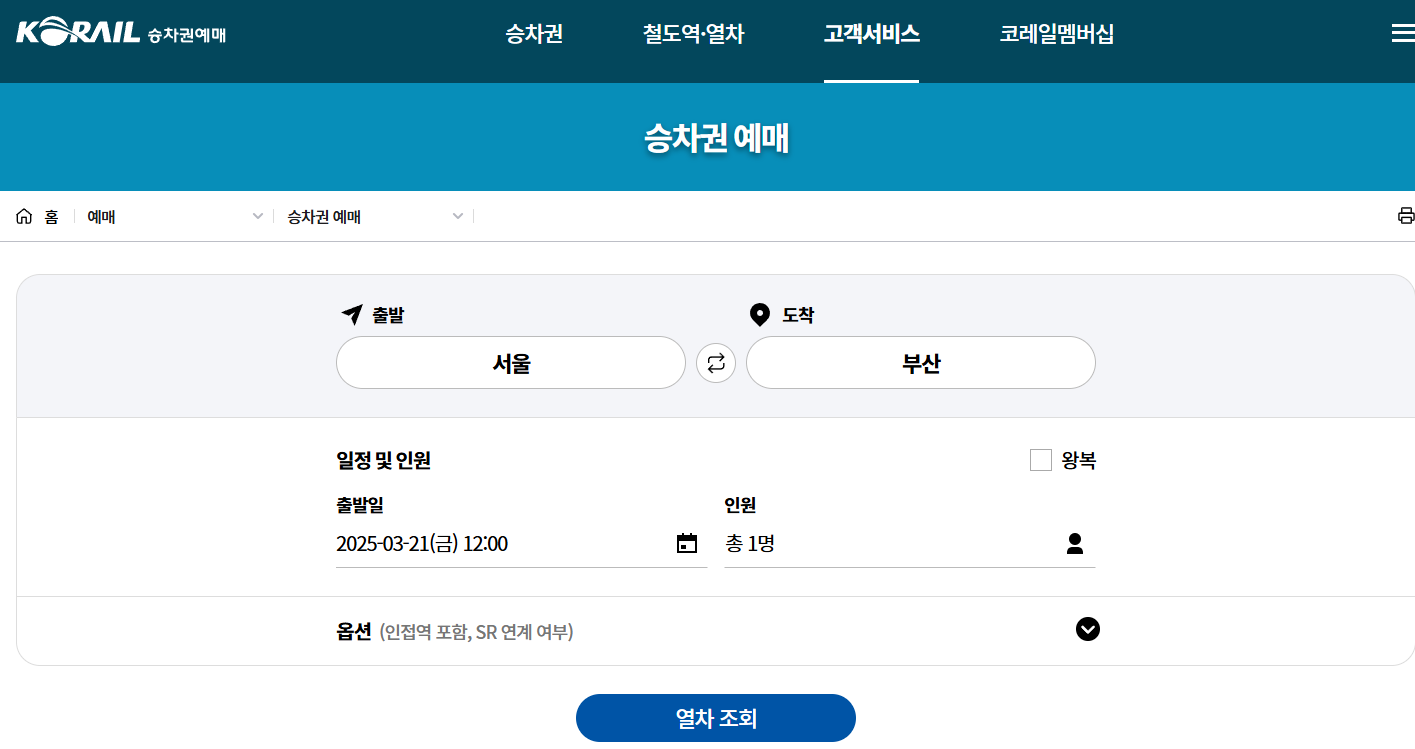
Task: Click the 일정 및 인원 heading
Action: click(383, 460)
